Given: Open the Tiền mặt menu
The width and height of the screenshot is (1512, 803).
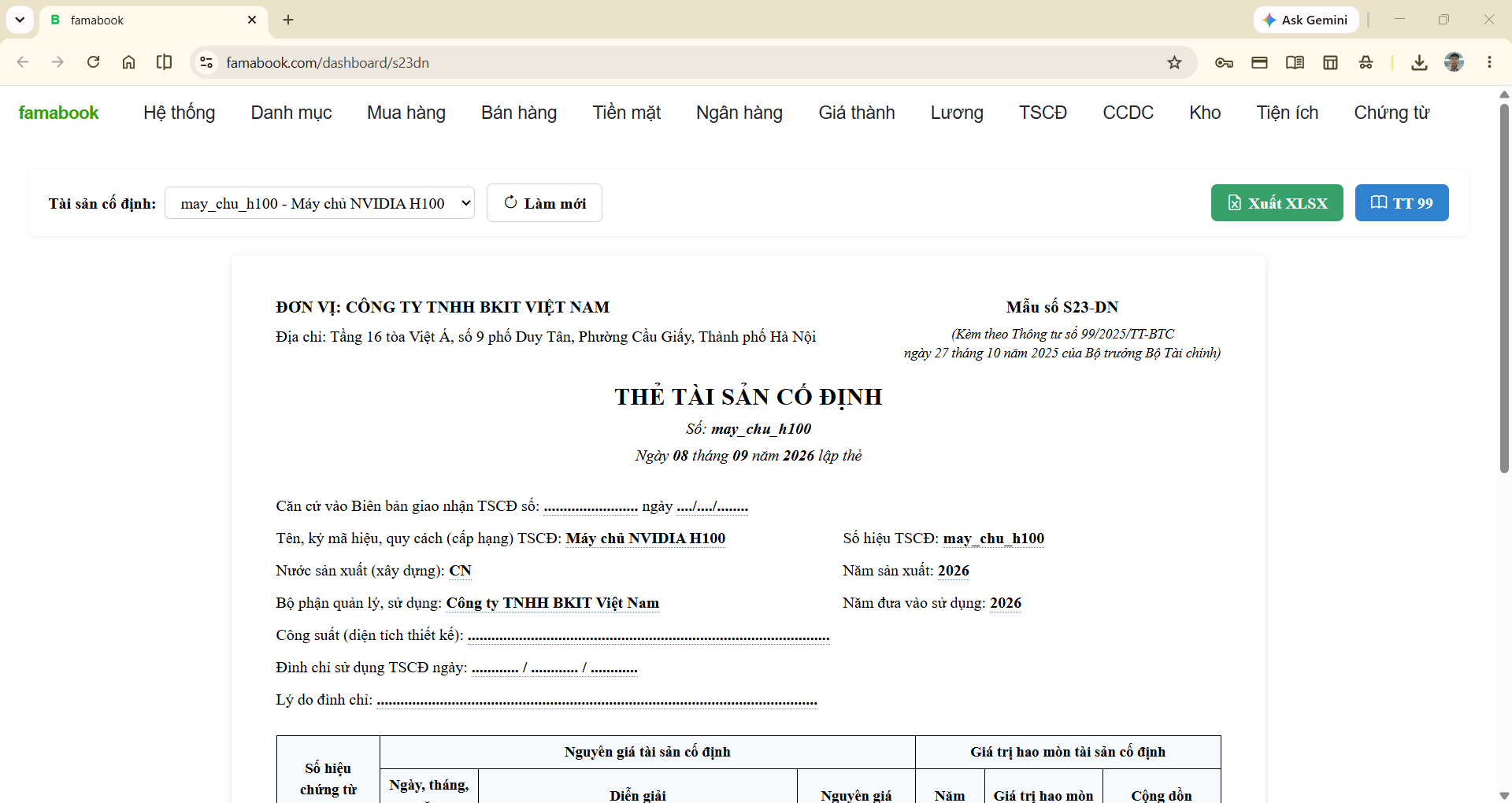Looking at the screenshot, I should click(x=627, y=113).
